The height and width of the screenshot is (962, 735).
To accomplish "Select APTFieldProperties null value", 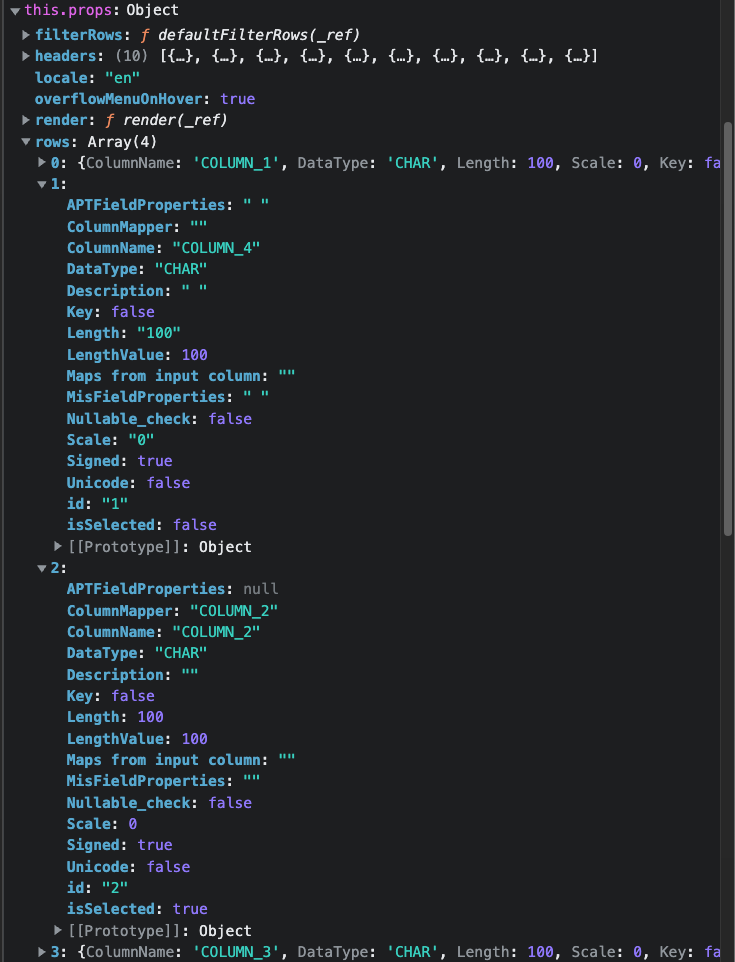I will click(261, 589).
